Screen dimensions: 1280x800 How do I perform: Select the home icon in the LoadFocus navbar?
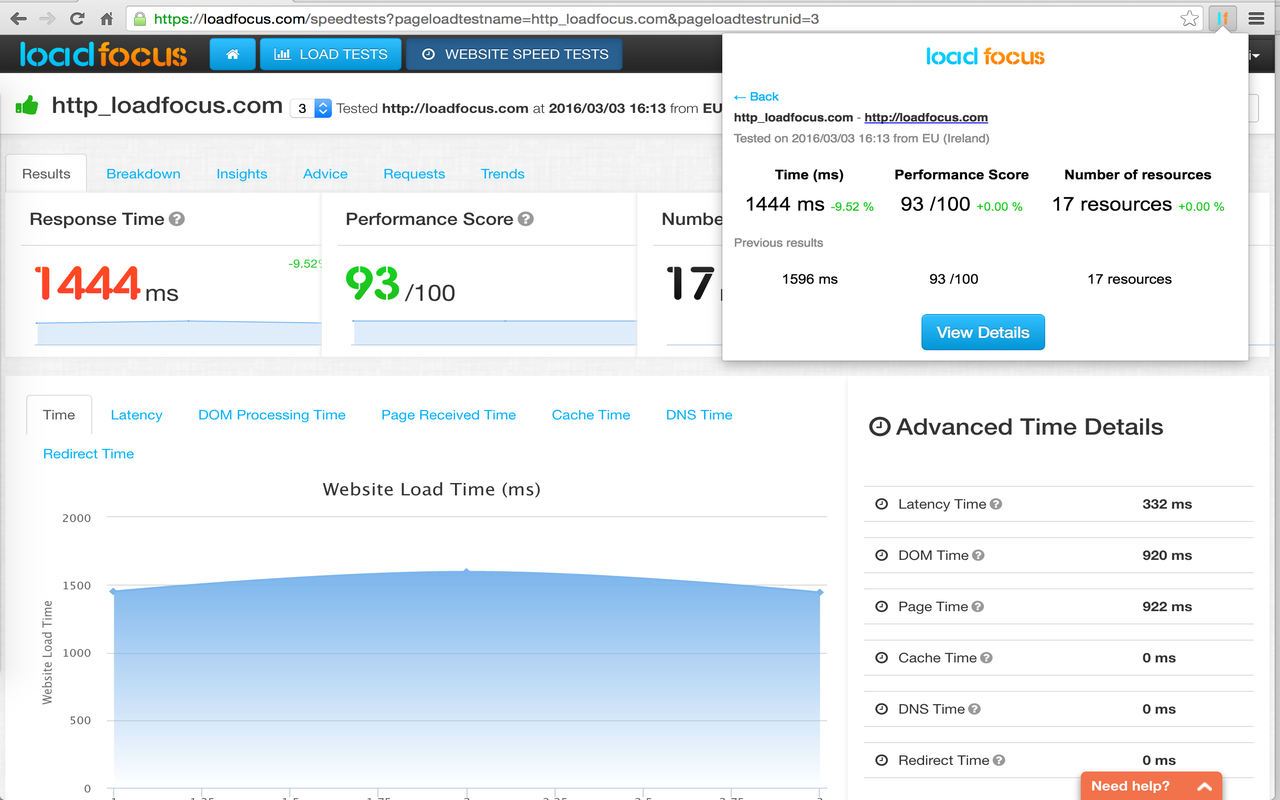[x=232, y=55]
